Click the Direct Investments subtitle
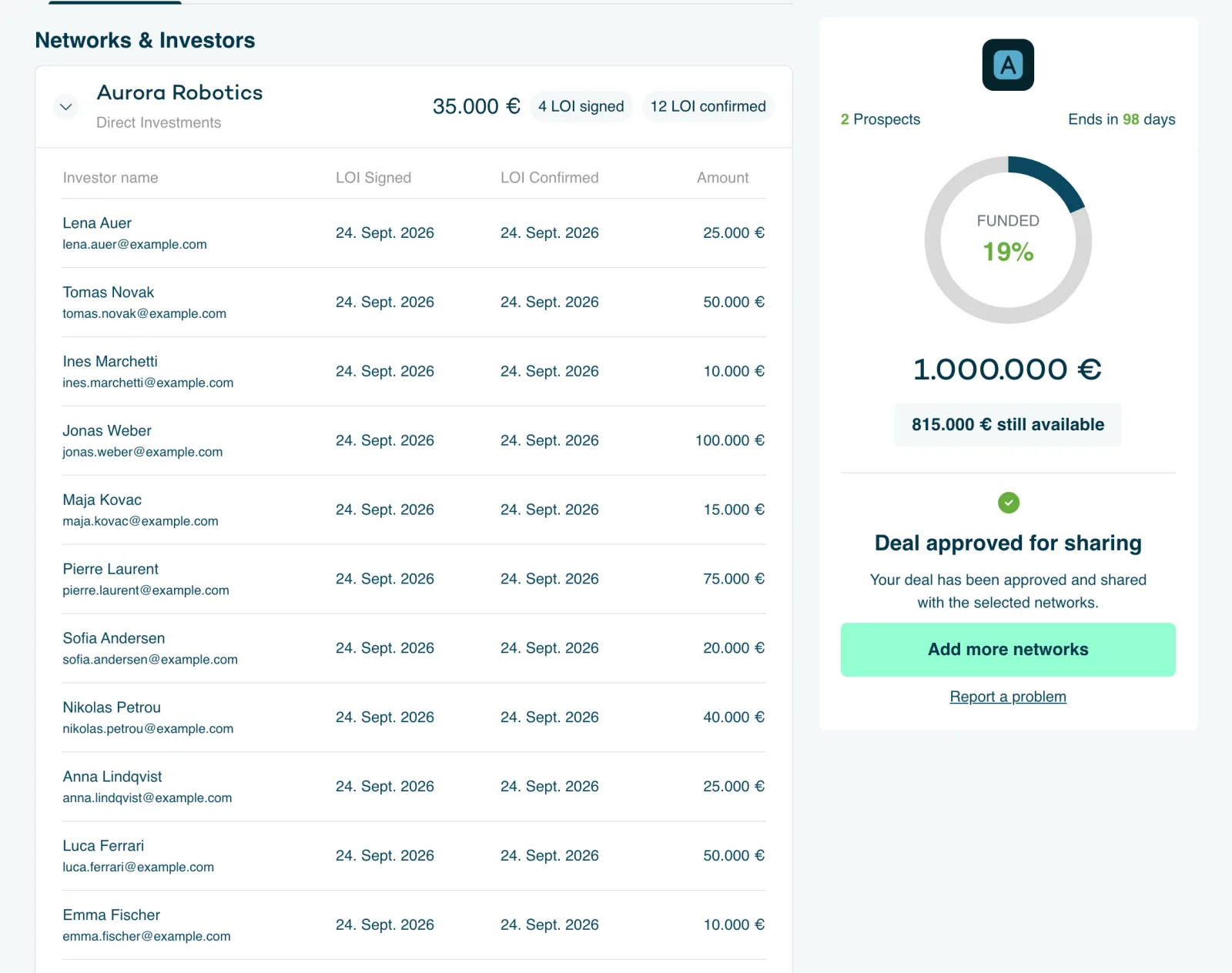 pyautogui.click(x=159, y=122)
